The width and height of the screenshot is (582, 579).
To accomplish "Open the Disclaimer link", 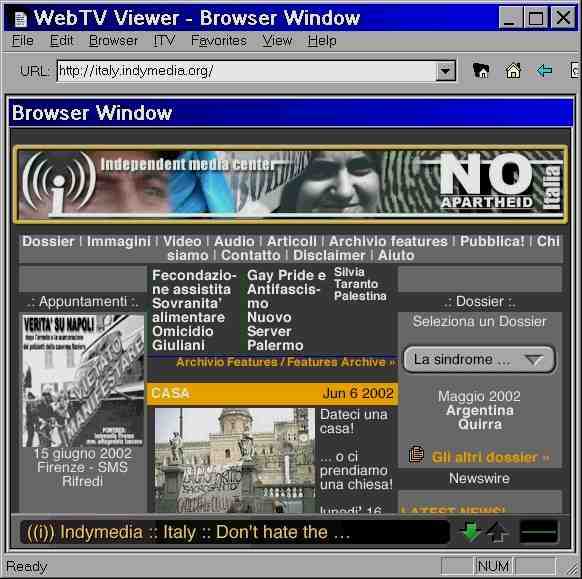I will (x=329, y=255).
